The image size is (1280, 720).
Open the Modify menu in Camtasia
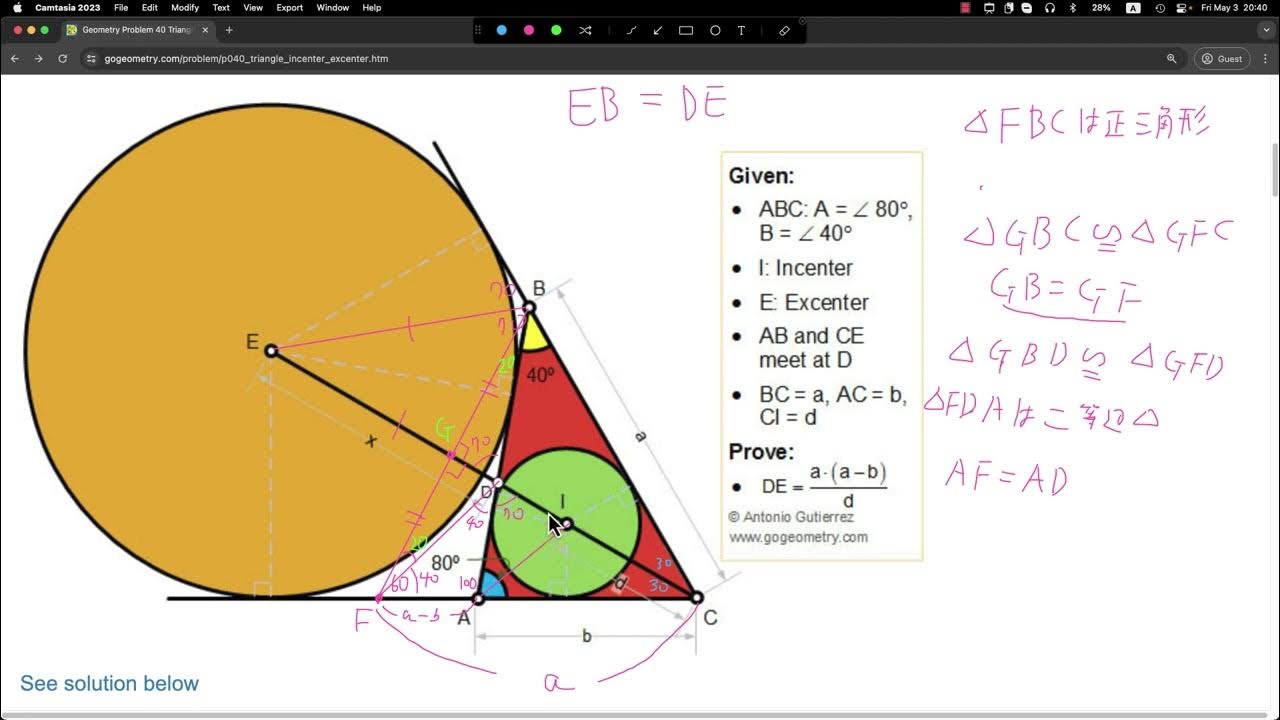click(184, 8)
